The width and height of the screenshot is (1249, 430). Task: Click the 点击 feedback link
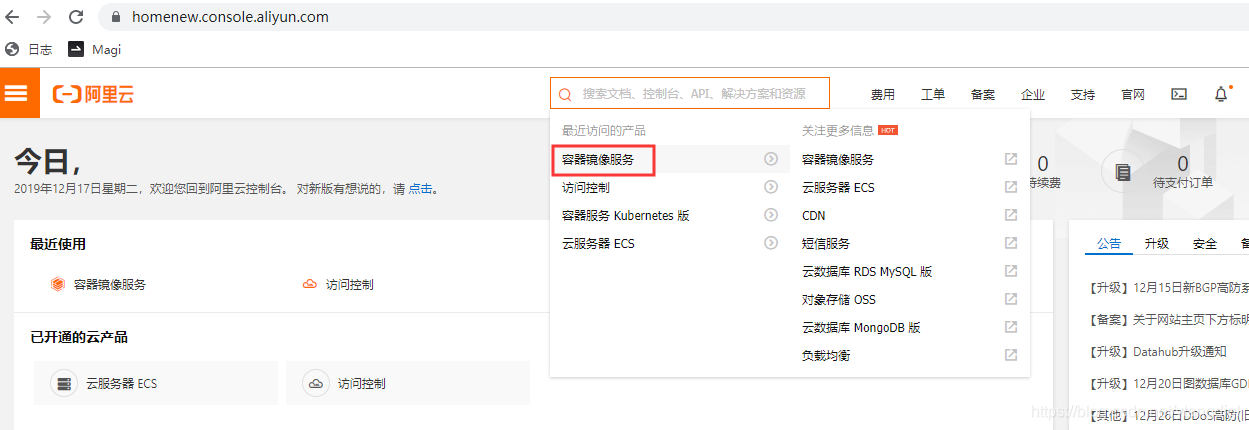(420, 188)
